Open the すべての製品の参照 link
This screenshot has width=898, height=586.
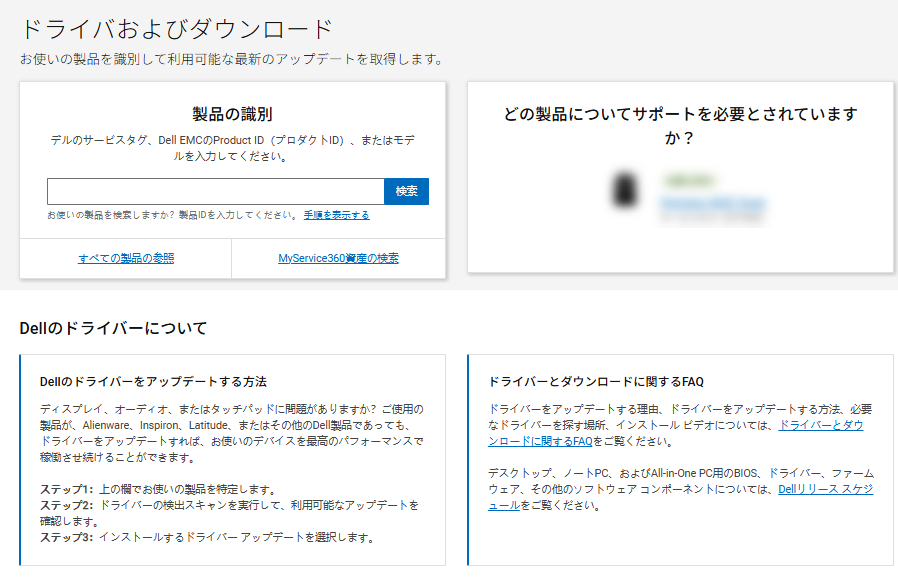pyautogui.click(x=126, y=258)
